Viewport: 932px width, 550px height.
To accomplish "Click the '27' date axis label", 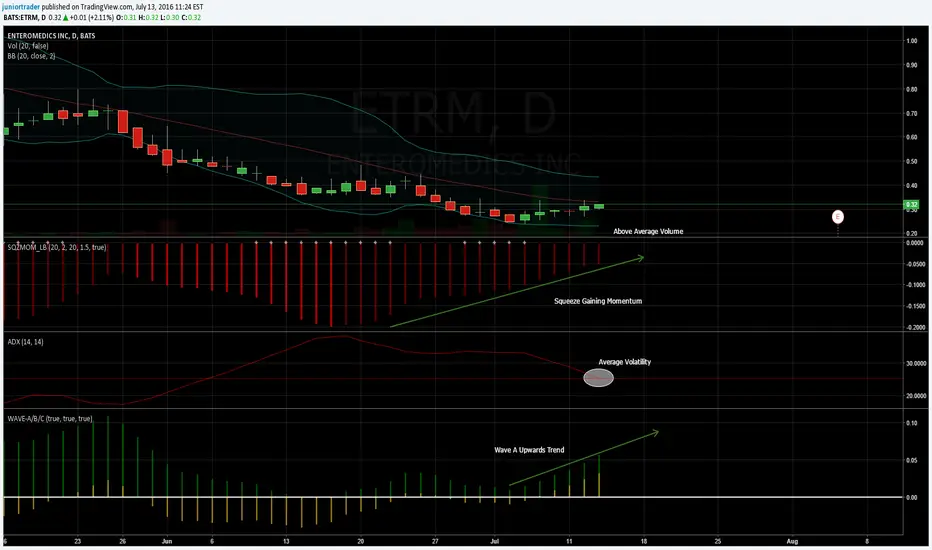I will [x=435, y=542].
